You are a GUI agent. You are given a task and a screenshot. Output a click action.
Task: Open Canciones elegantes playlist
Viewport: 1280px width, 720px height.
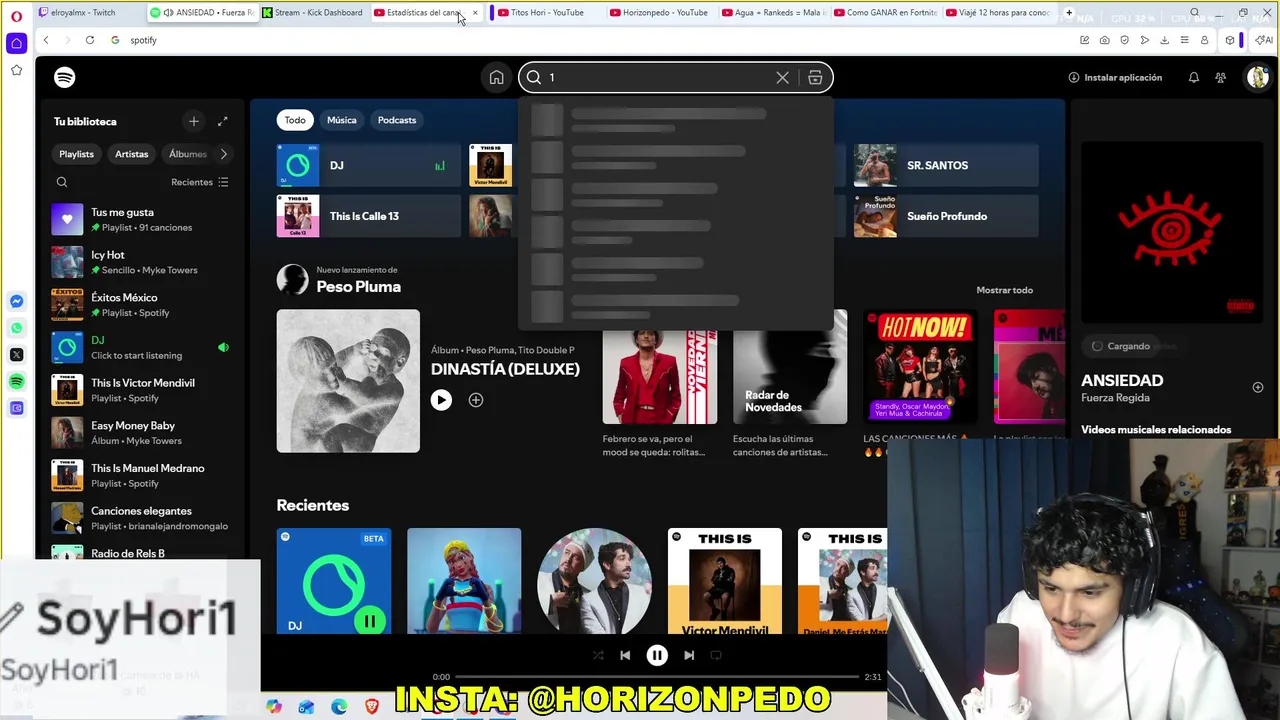pos(140,518)
